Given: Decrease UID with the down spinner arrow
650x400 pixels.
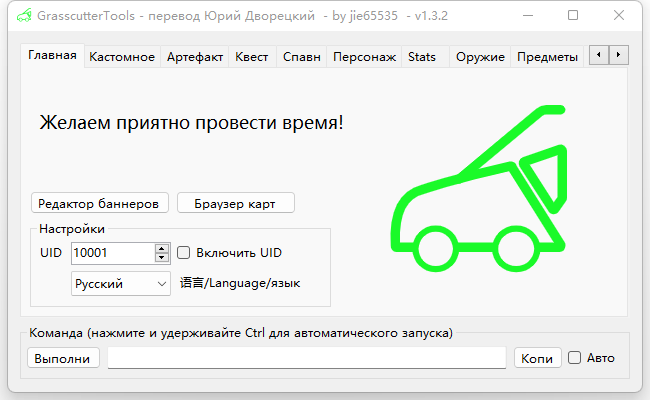Looking at the screenshot, I should pyautogui.click(x=161, y=257).
